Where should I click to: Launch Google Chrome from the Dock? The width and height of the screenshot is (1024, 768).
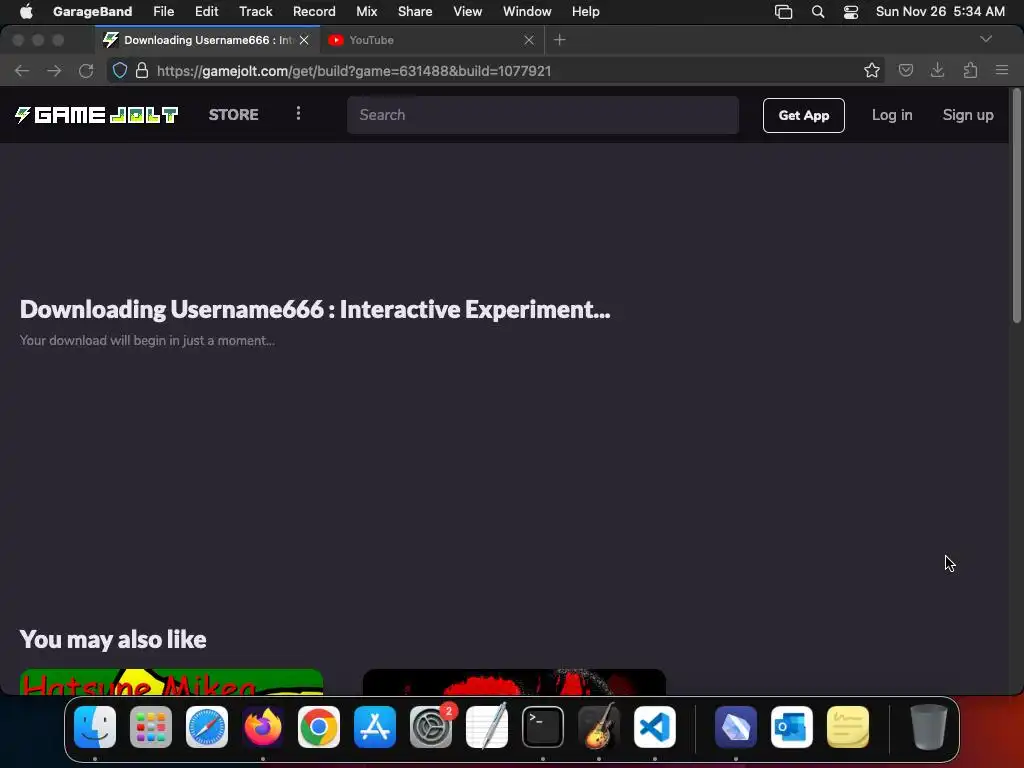(319, 727)
